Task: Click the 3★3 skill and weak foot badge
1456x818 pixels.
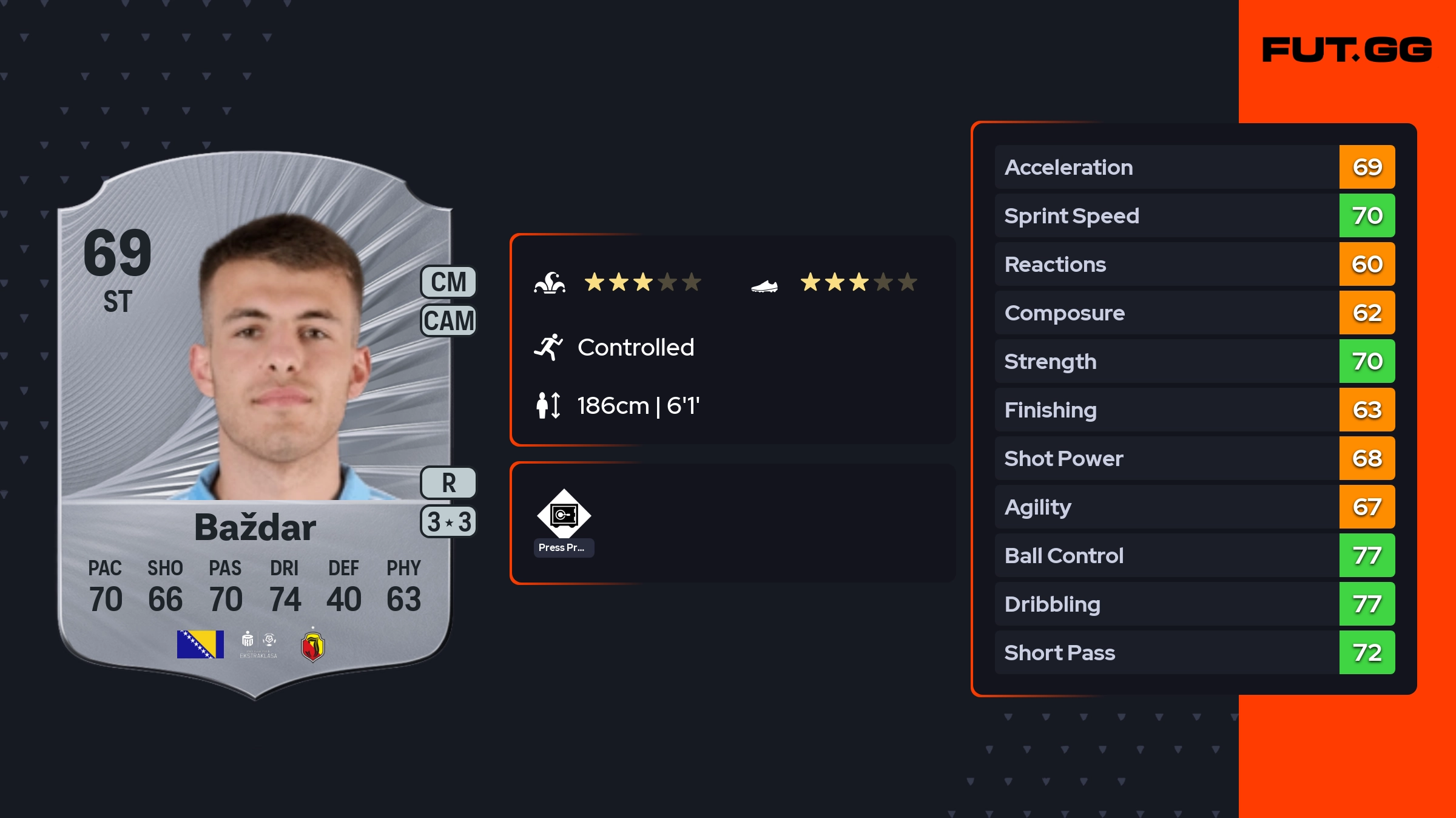Action: click(x=448, y=522)
